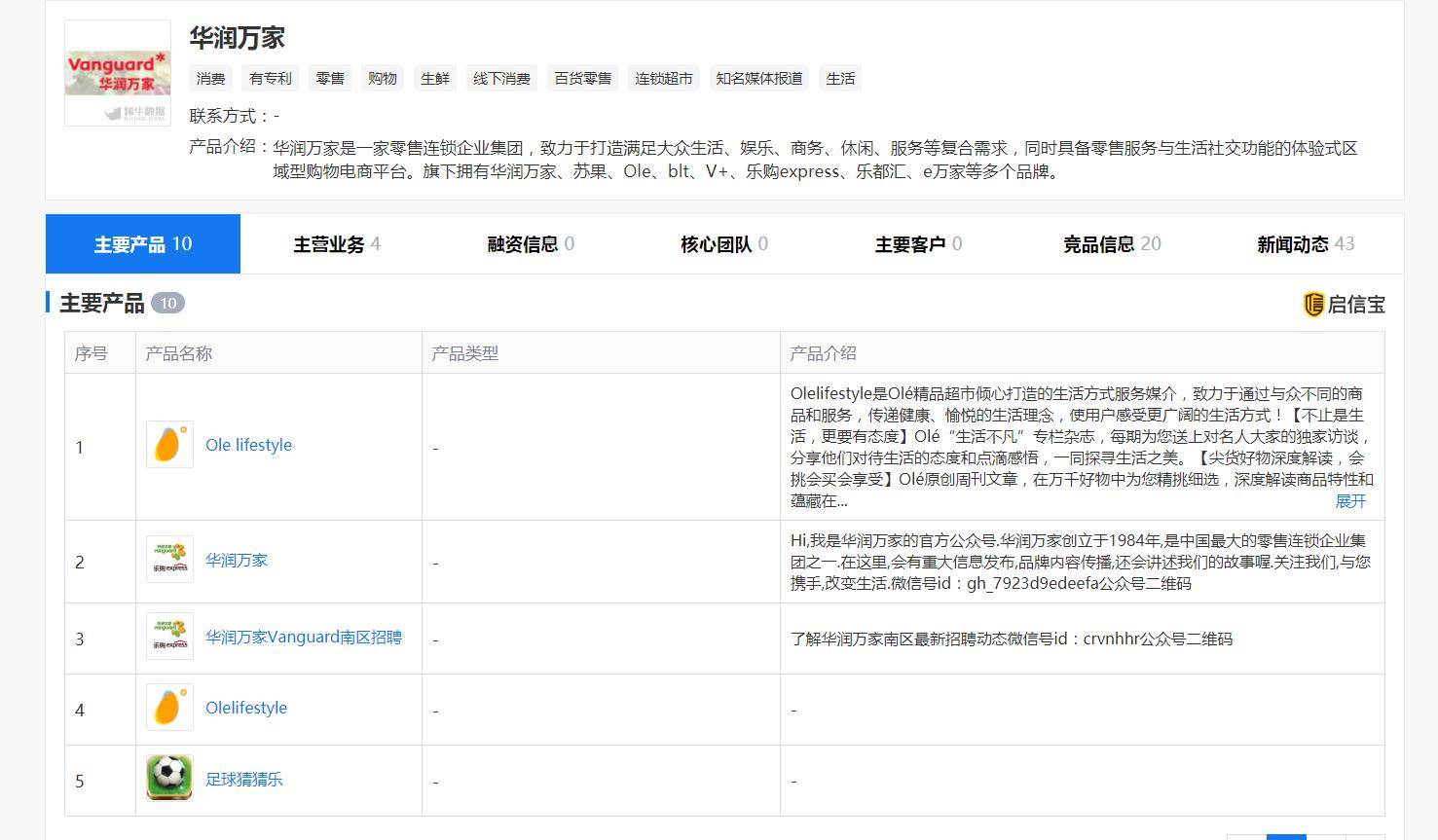Click the 零售 tag

click(x=330, y=79)
